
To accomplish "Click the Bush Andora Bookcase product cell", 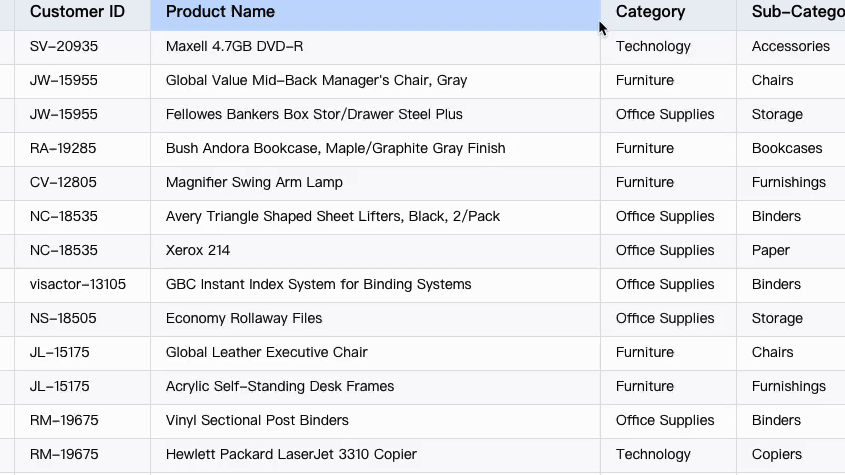I will tap(335, 149).
